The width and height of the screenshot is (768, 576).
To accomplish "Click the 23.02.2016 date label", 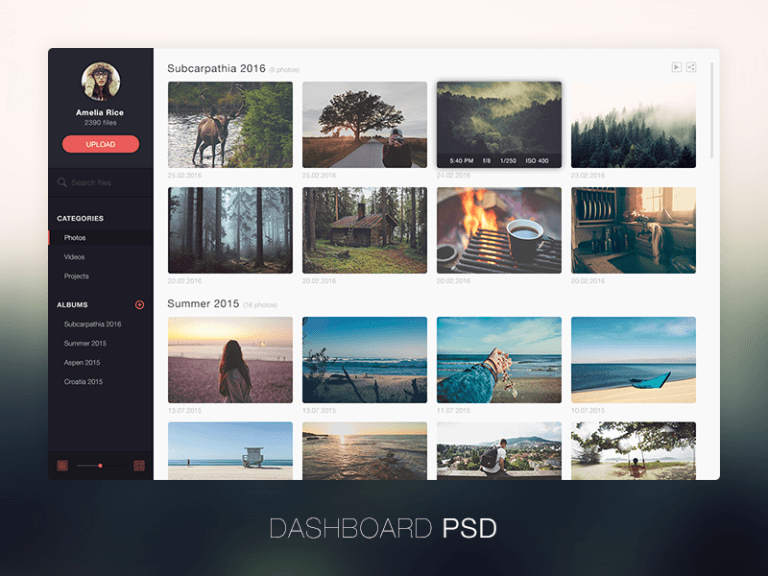I will [x=588, y=175].
